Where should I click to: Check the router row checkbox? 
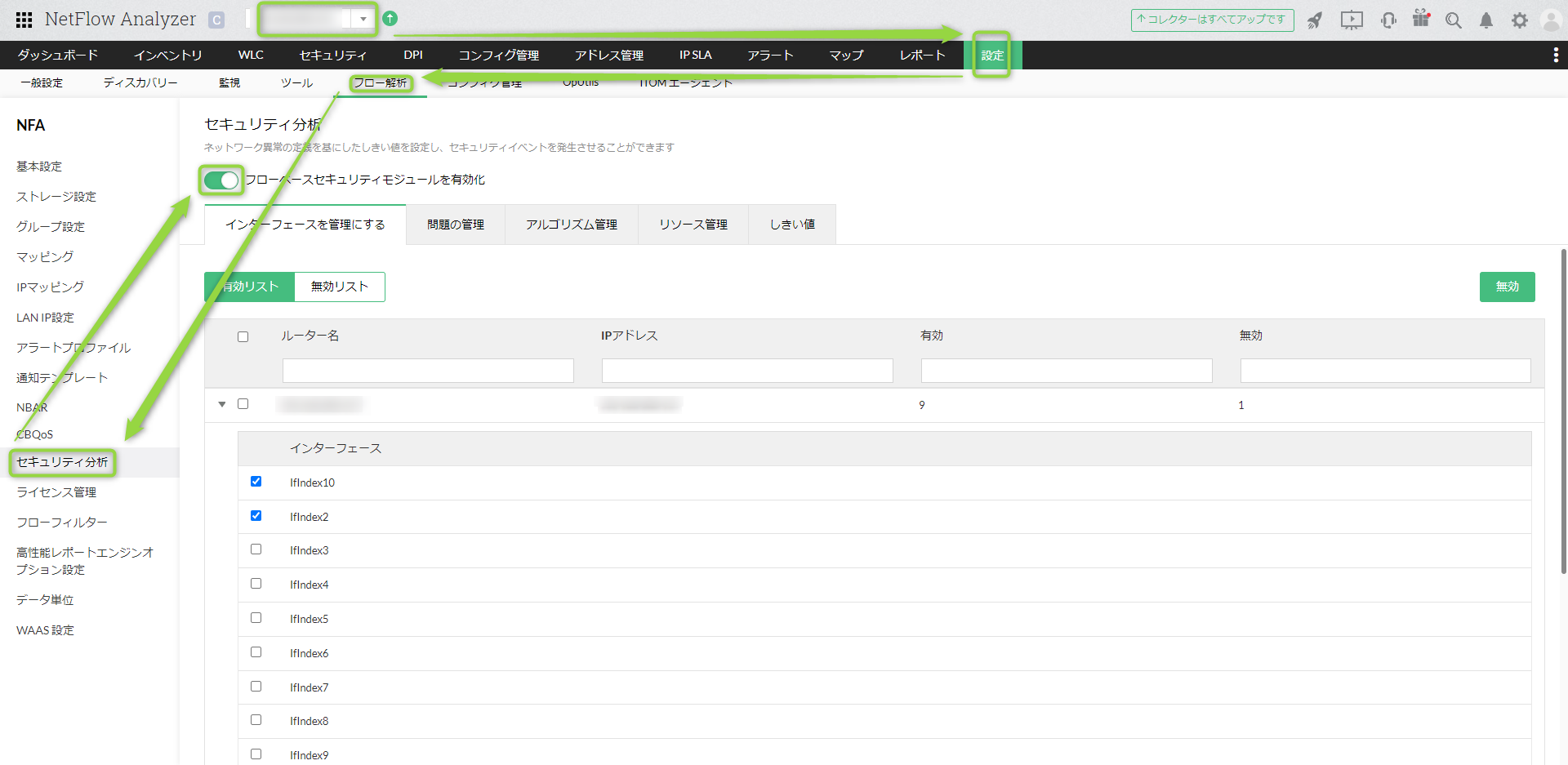[x=243, y=403]
